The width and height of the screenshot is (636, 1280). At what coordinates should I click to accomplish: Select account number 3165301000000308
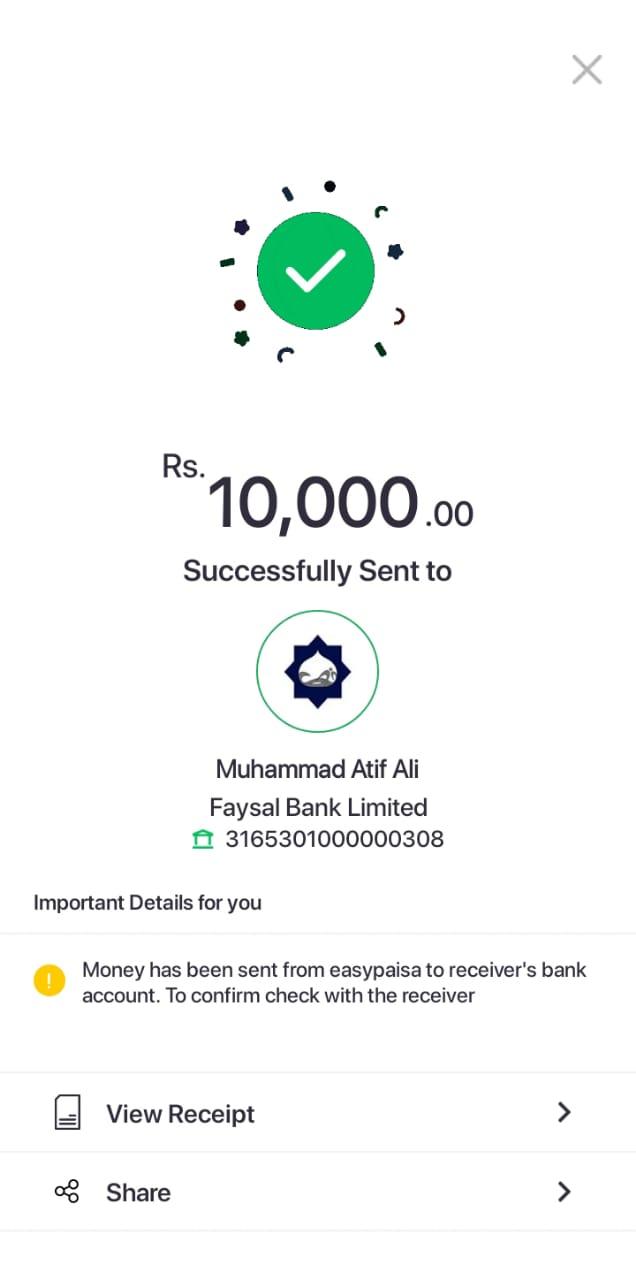click(x=334, y=839)
